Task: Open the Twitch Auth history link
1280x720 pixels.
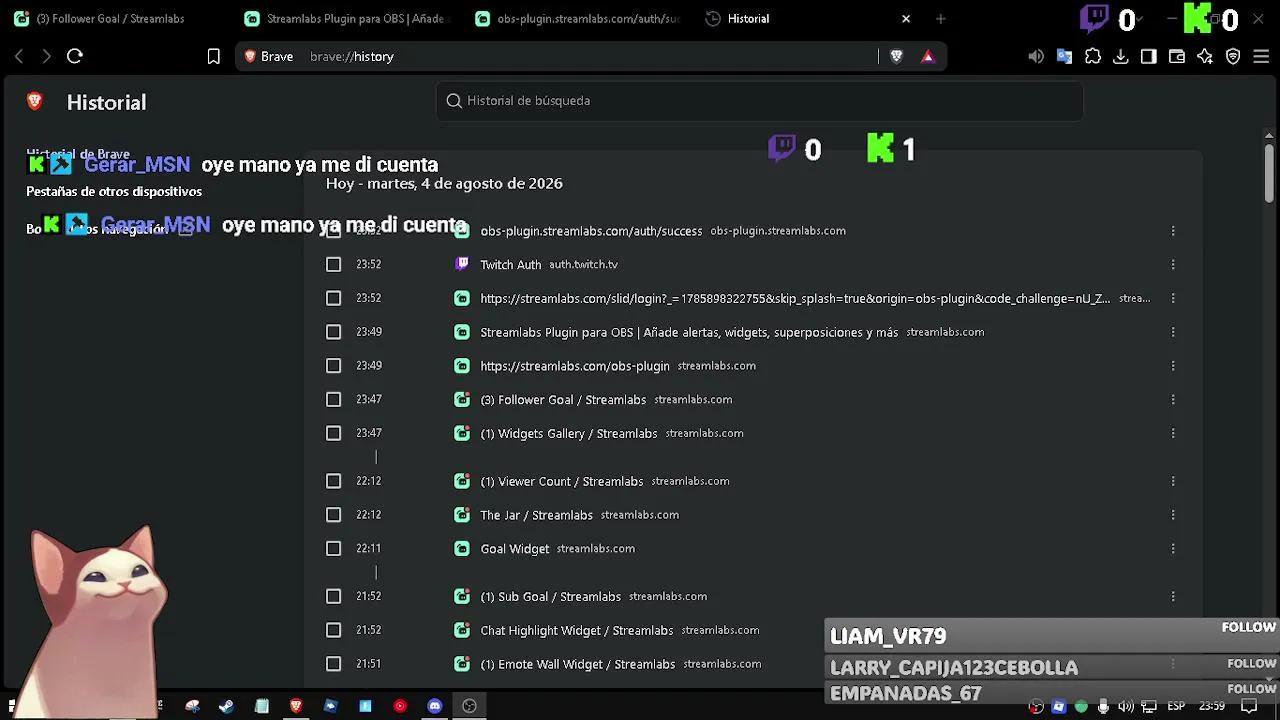Action: pos(510,265)
